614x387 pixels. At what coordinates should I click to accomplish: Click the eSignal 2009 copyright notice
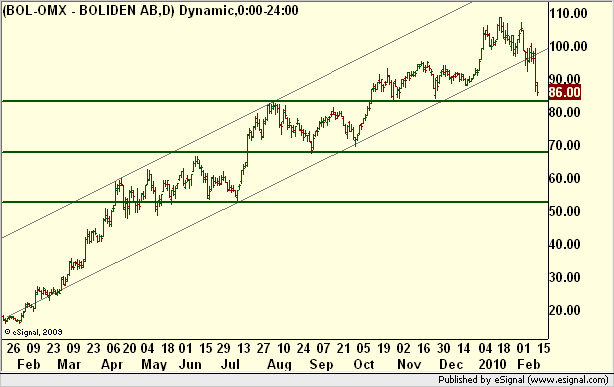point(33,332)
